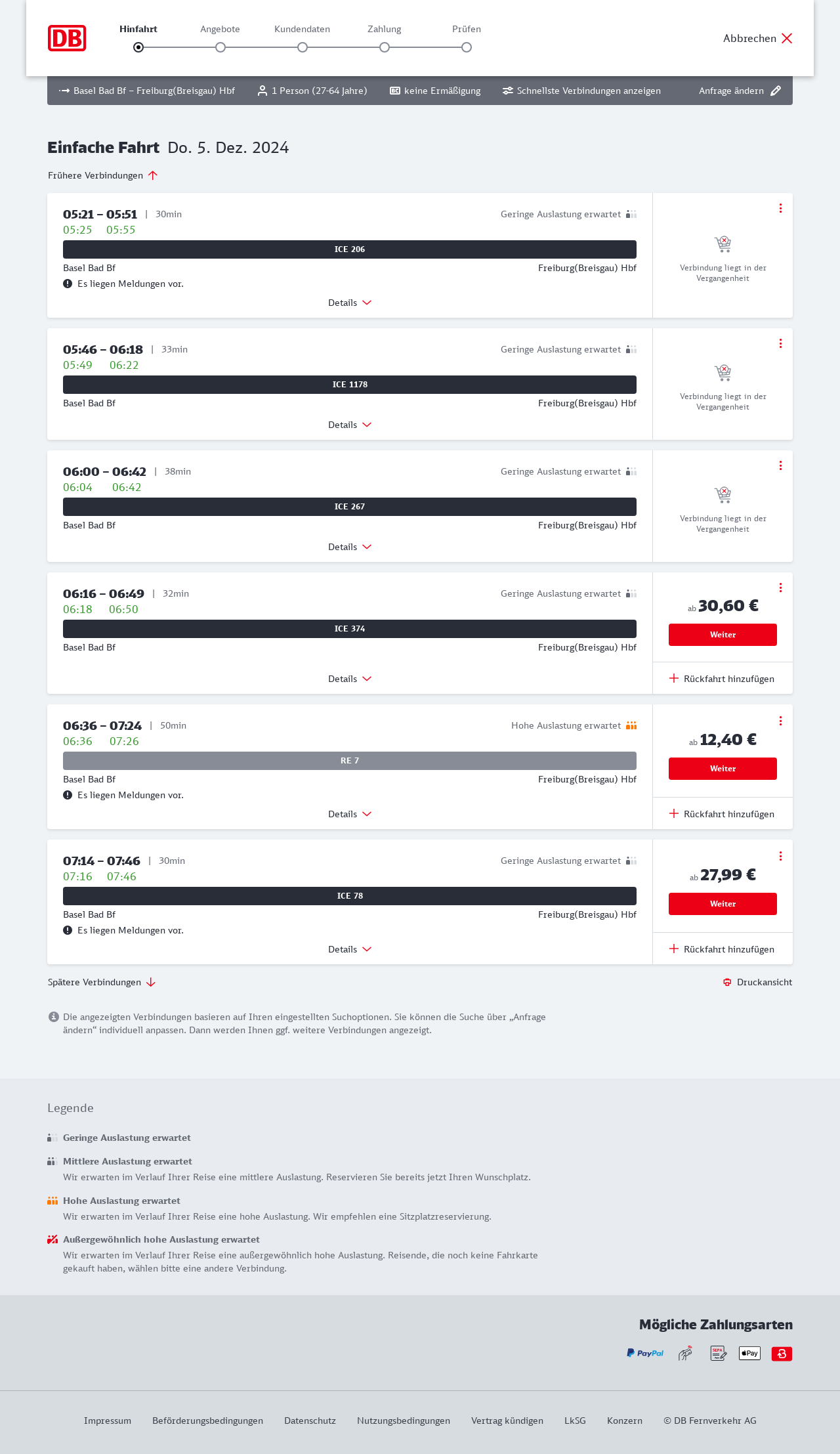Viewport: 840px width, 1454px height.
Task: Expand Details for ICE 374 connection
Action: [350, 679]
